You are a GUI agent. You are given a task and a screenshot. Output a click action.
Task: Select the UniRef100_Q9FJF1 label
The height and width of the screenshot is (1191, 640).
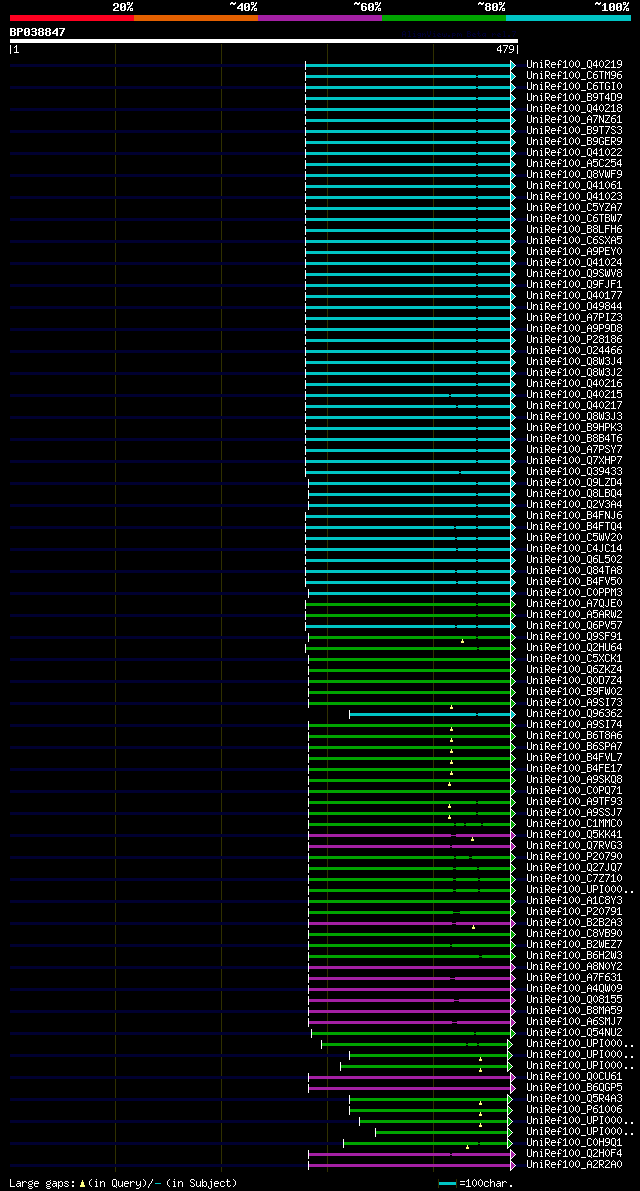(574, 285)
